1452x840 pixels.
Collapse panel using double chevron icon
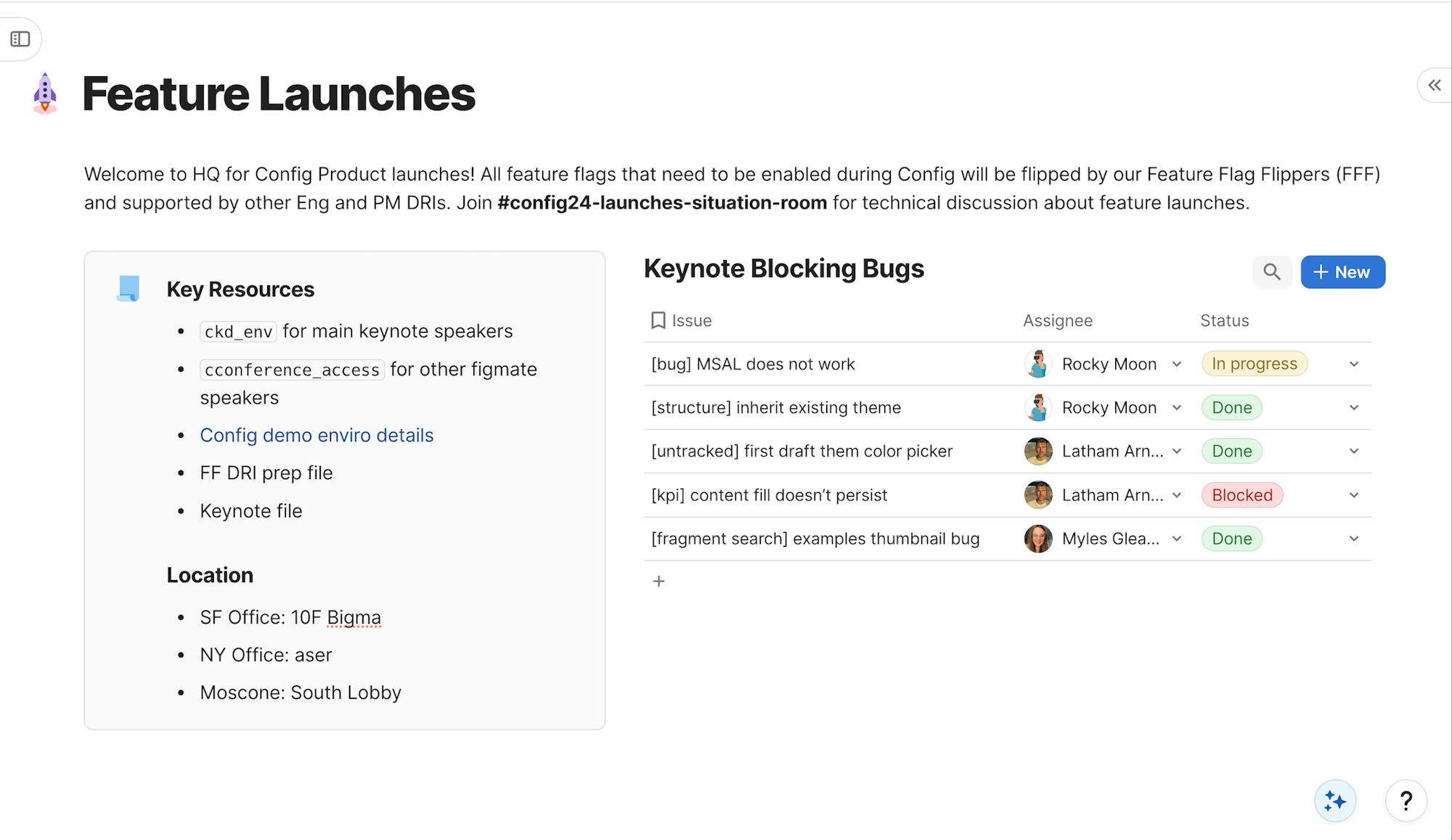click(x=1434, y=86)
